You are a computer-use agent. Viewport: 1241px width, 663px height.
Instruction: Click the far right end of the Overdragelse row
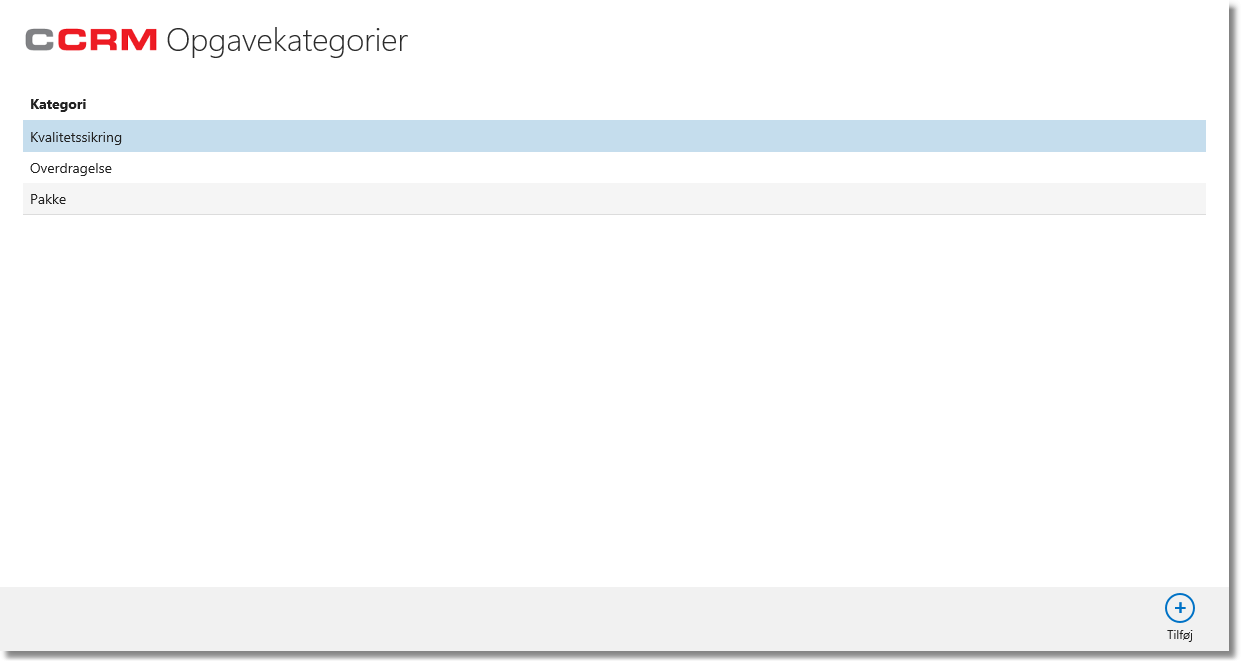[x=1190, y=168]
